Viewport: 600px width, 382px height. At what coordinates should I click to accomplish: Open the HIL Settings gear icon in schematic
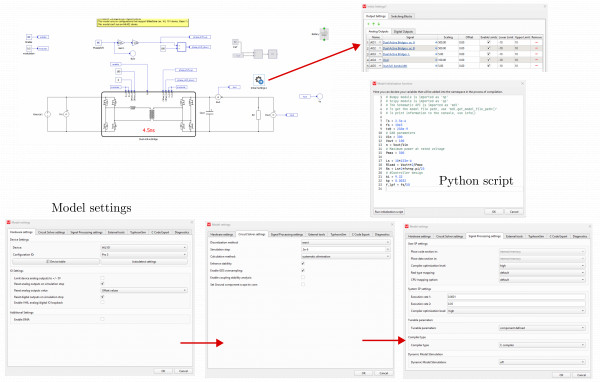point(259,80)
